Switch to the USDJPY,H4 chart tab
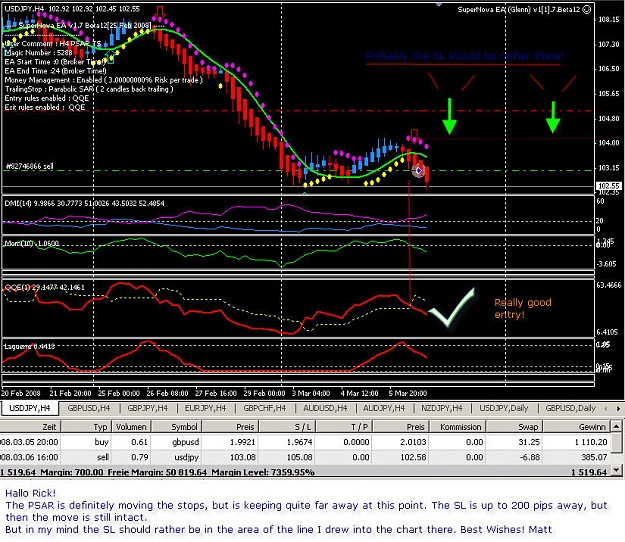 point(29,408)
